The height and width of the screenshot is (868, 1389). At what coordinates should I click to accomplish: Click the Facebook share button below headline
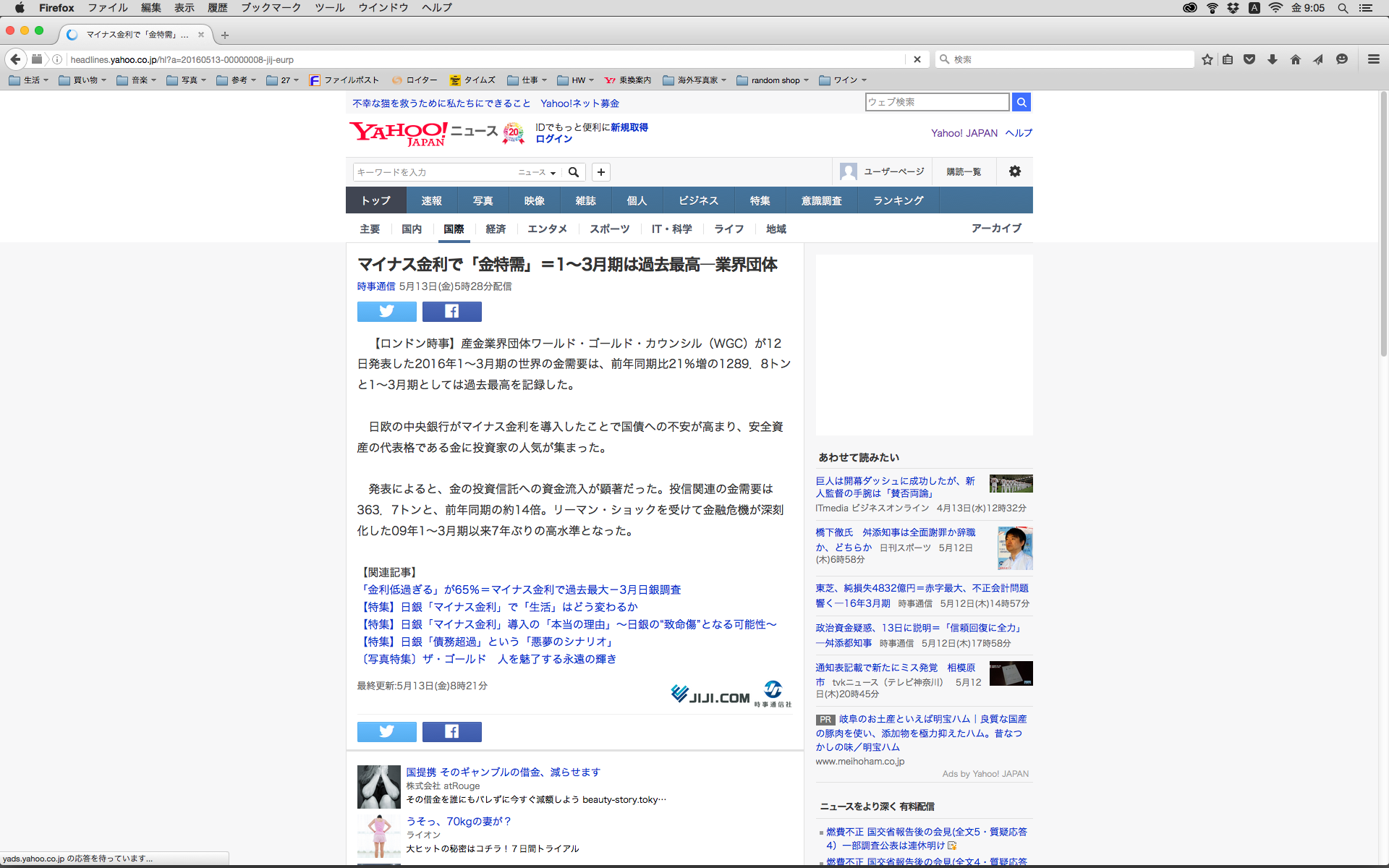coord(451,312)
